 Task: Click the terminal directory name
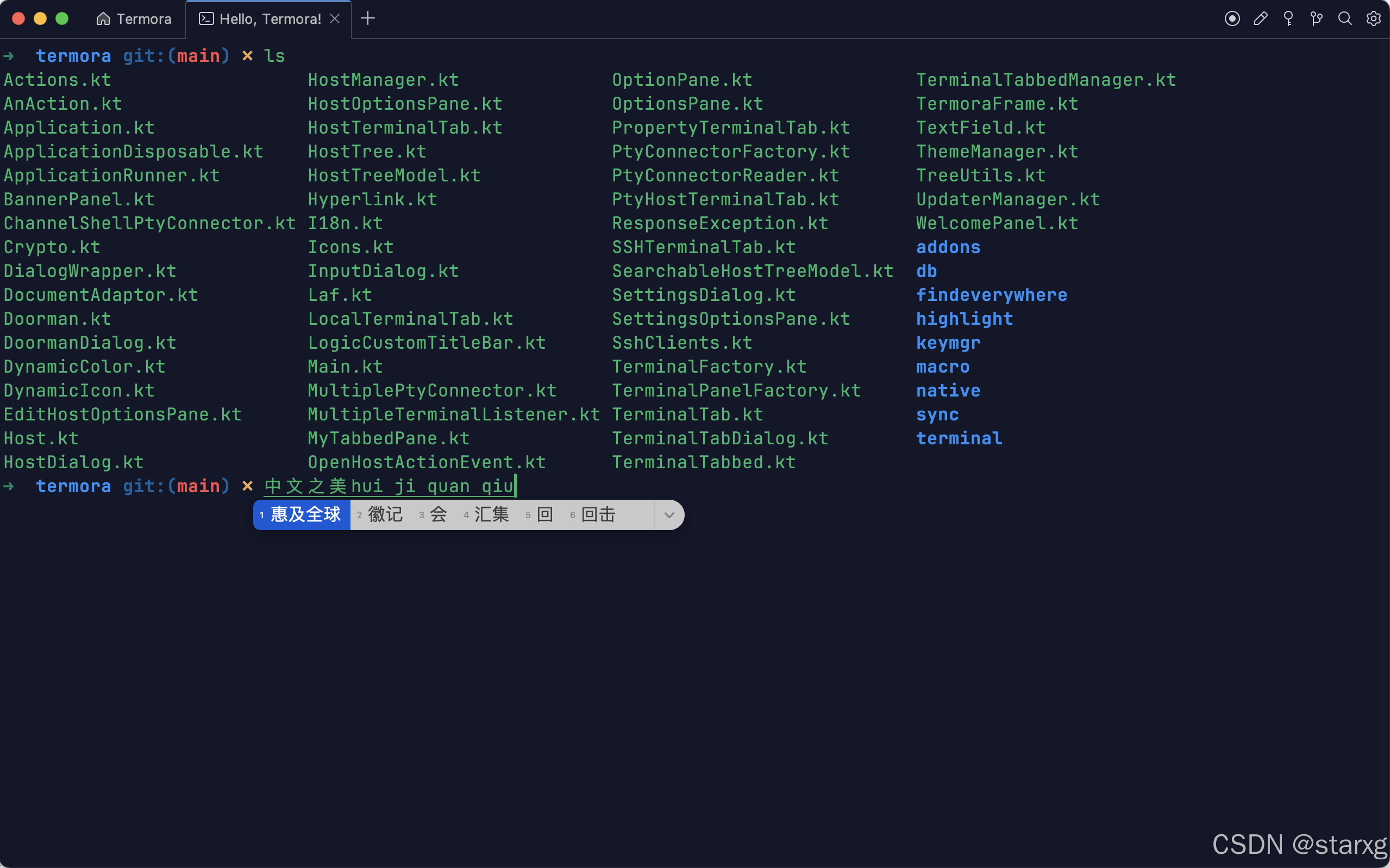coord(960,438)
